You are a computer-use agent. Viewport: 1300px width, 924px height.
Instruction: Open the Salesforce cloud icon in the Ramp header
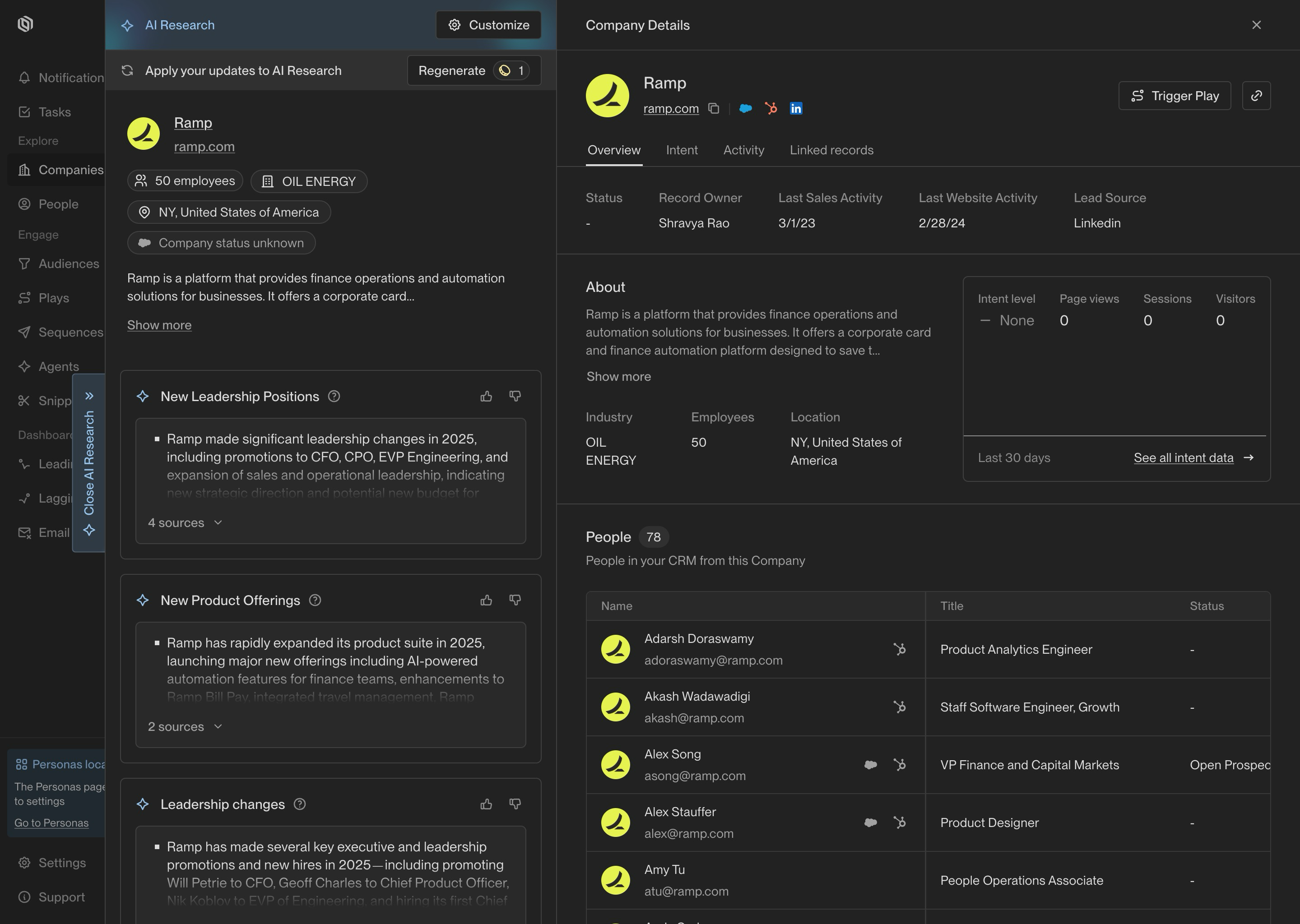[745, 108]
